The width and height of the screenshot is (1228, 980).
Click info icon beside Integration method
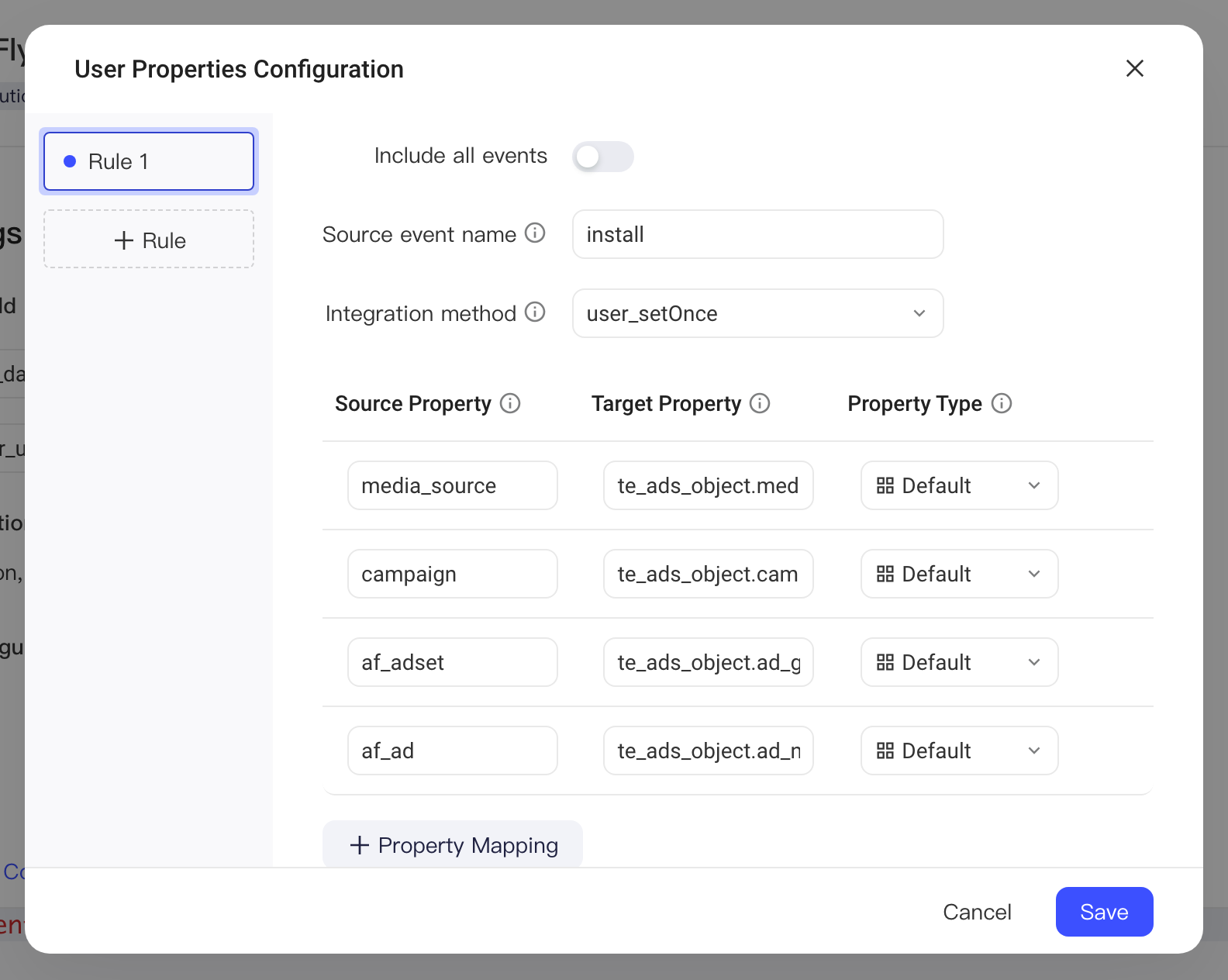535,312
